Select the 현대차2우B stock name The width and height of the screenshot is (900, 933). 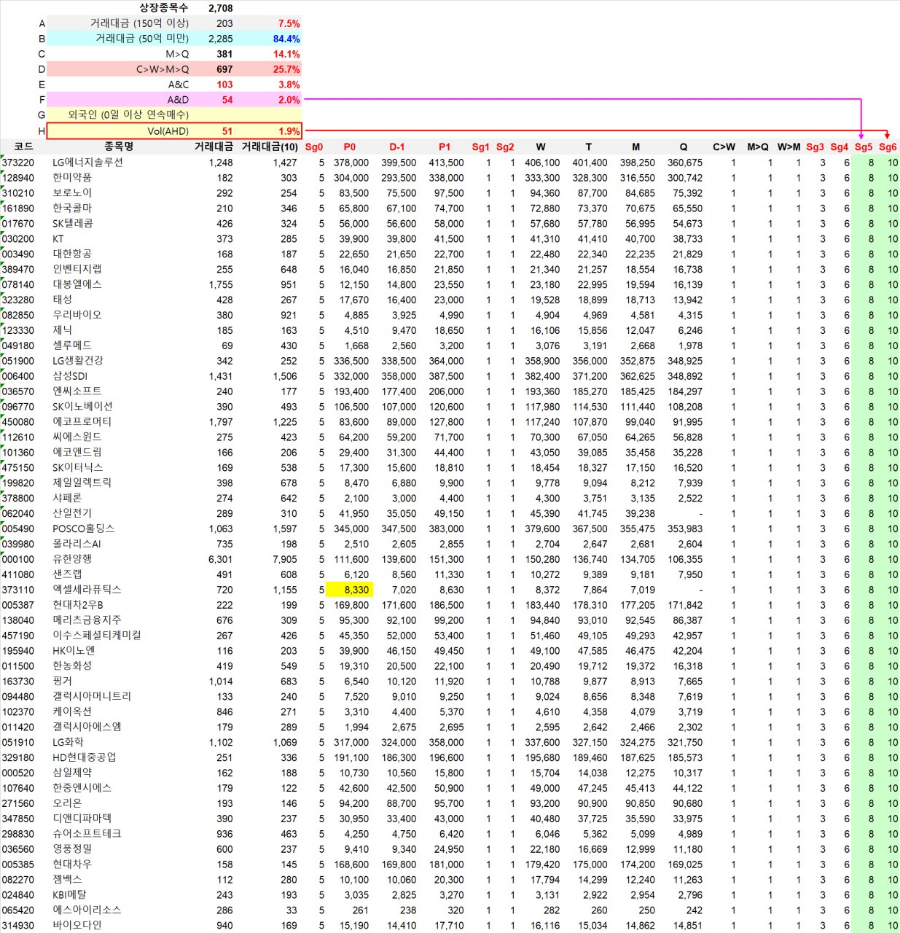pos(77,605)
